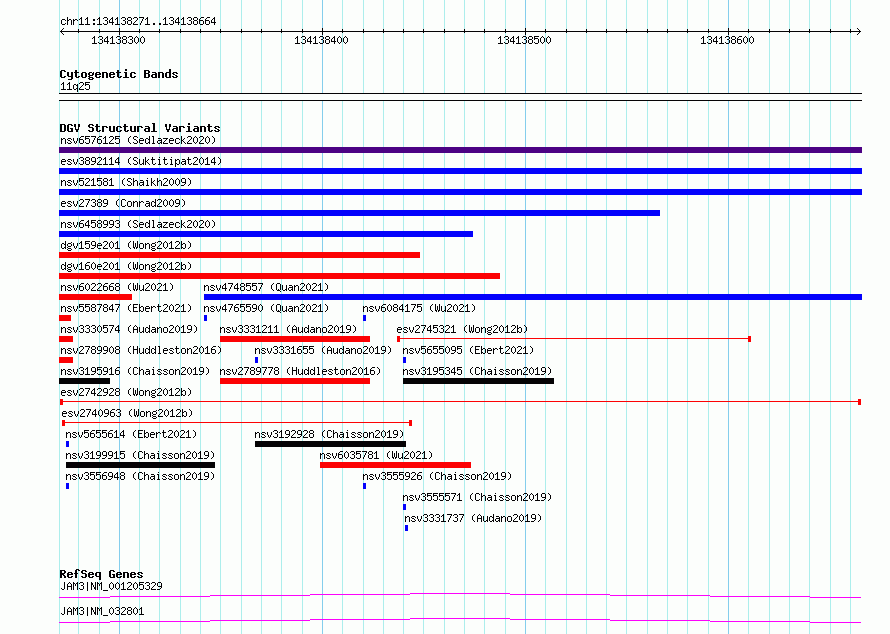Screen dimensions: 890x634
Task: Select nsv3555571 (Chaisson2019) label
Action: pyautogui.click(x=477, y=497)
